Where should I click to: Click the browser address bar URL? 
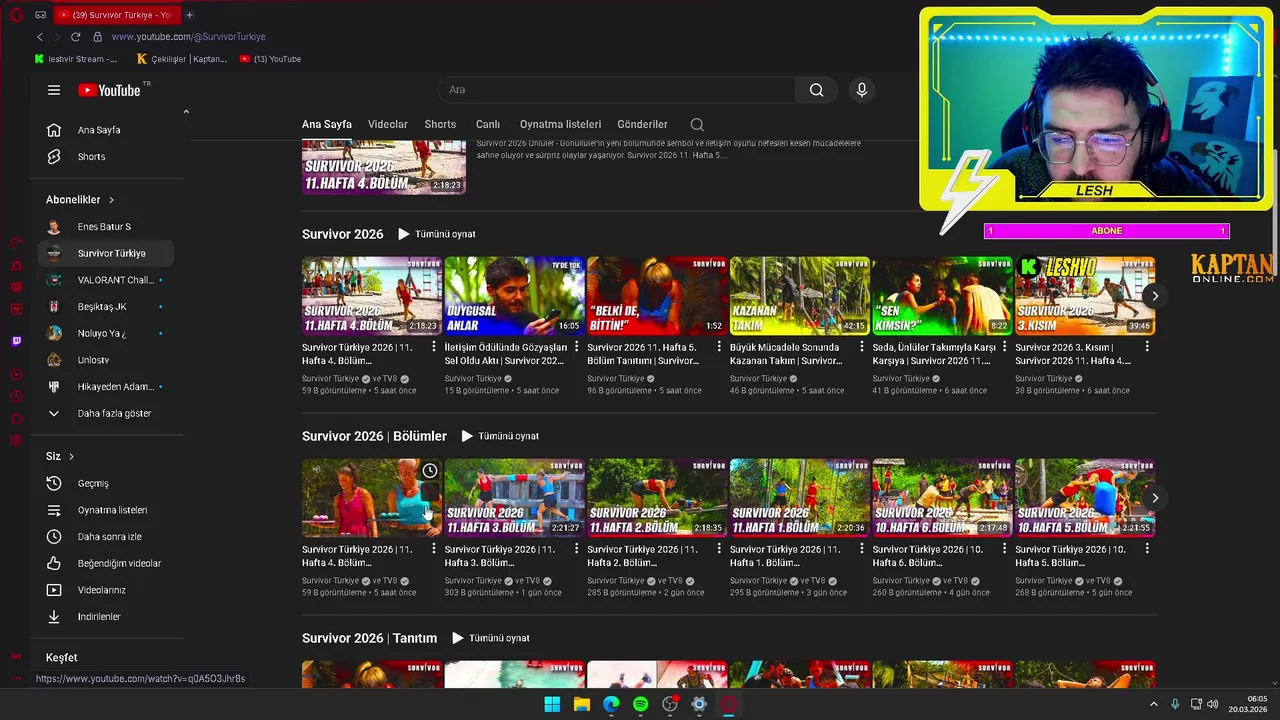(x=188, y=37)
